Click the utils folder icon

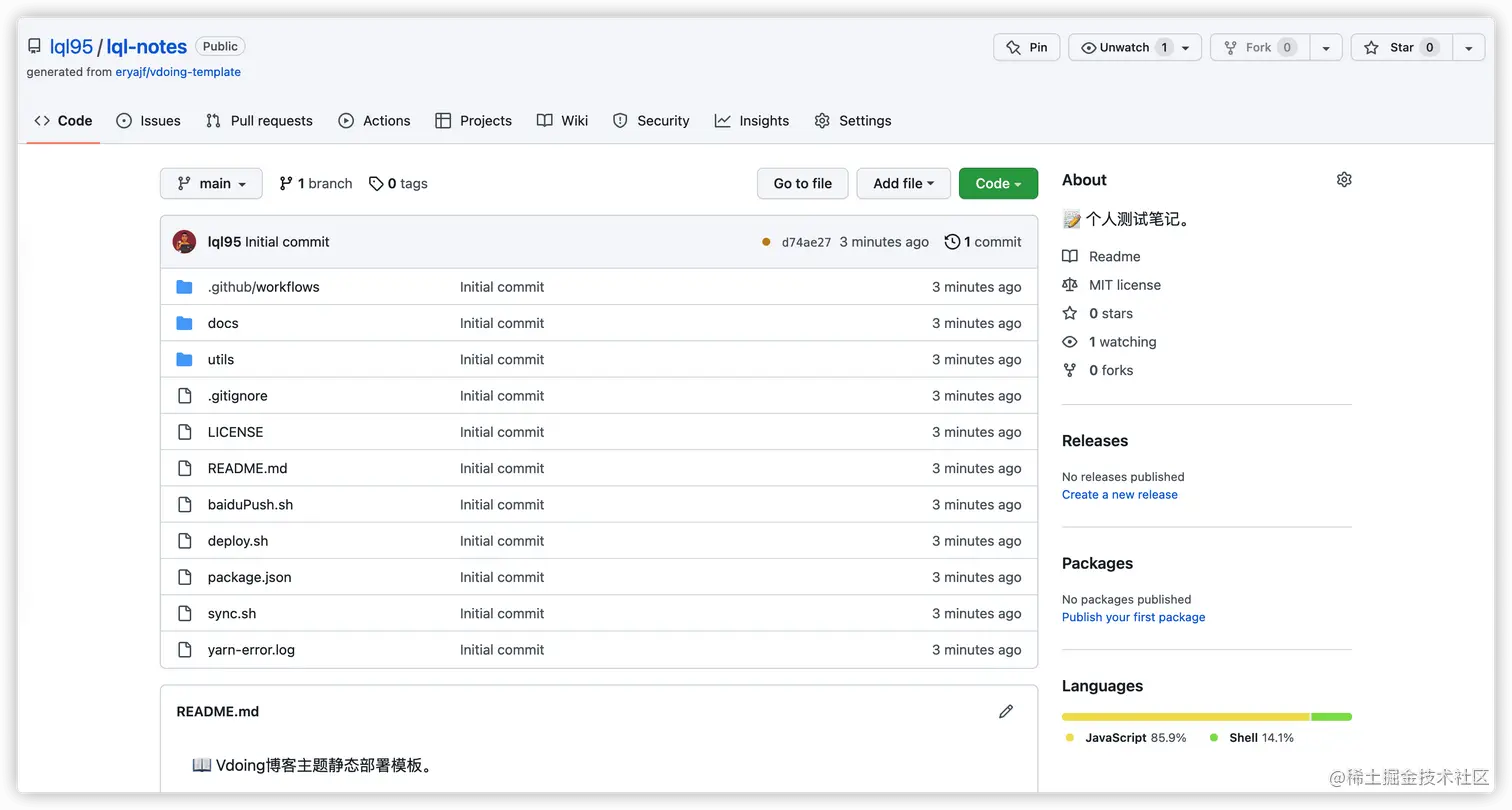pos(184,359)
